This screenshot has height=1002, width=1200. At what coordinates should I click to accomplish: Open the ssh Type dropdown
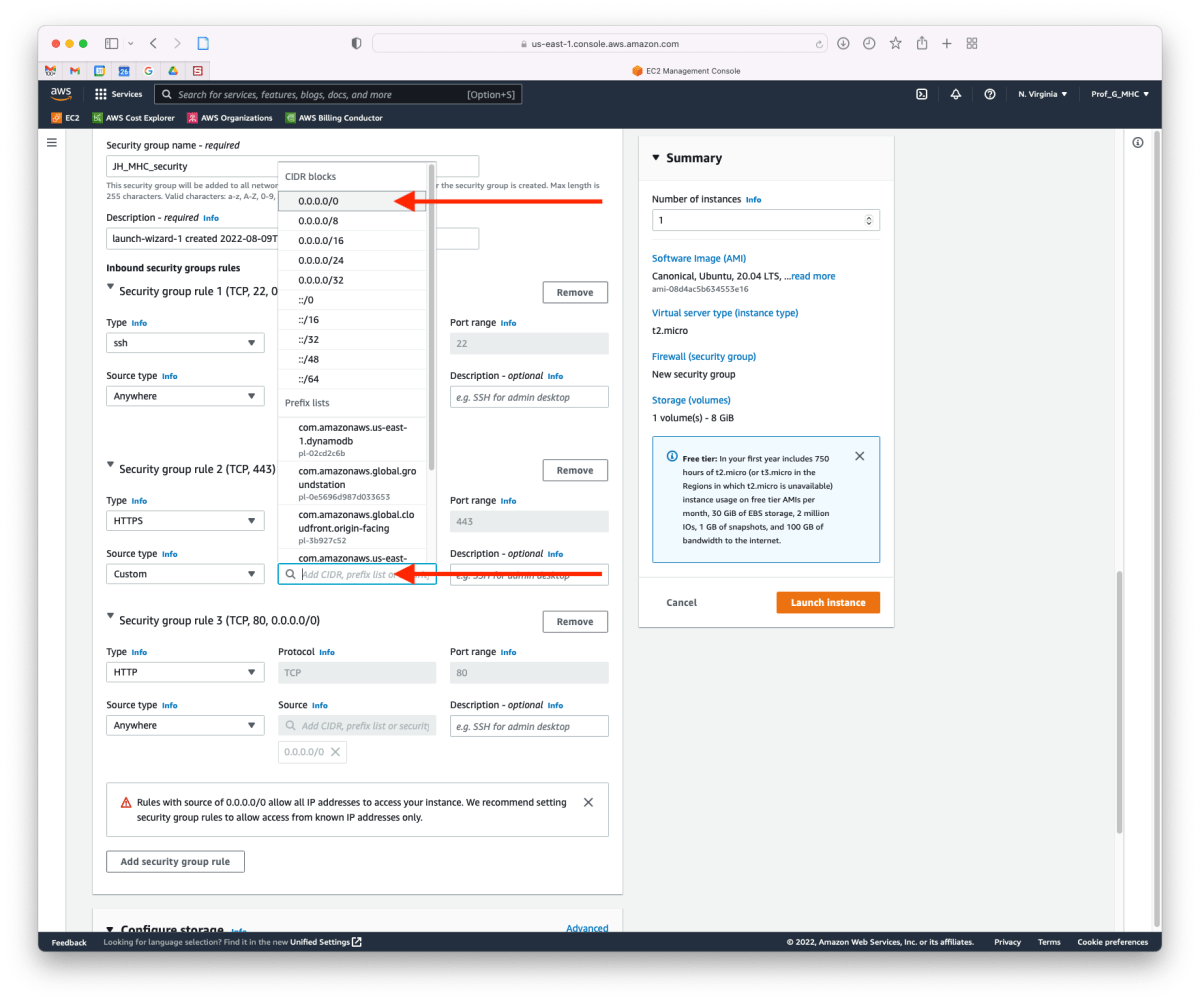185,343
